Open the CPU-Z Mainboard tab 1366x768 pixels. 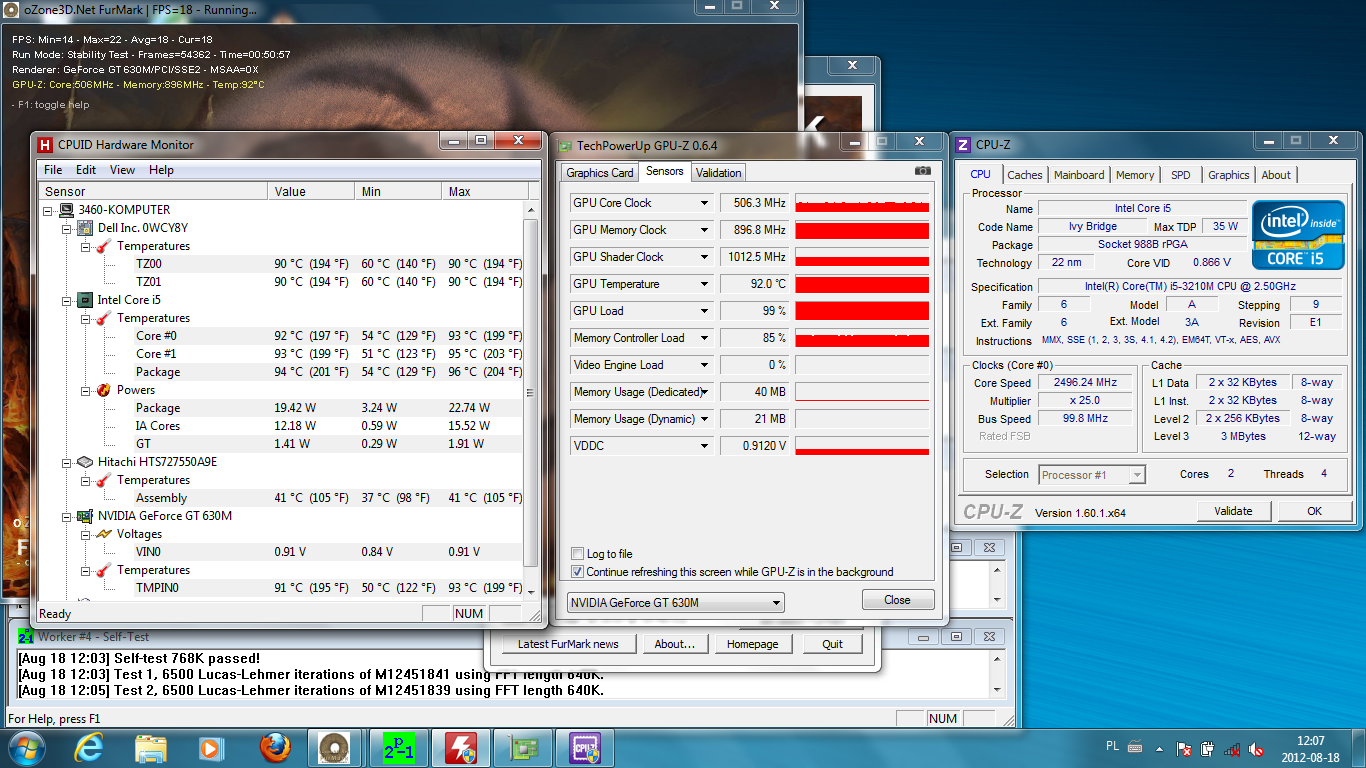point(1079,175)
